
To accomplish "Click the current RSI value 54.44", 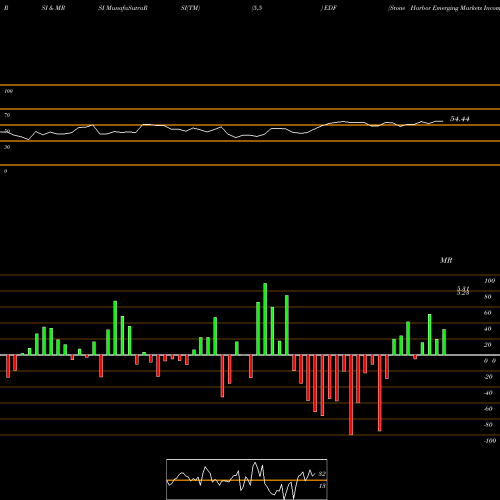I will pyautogui.click(x=460, y=119).
